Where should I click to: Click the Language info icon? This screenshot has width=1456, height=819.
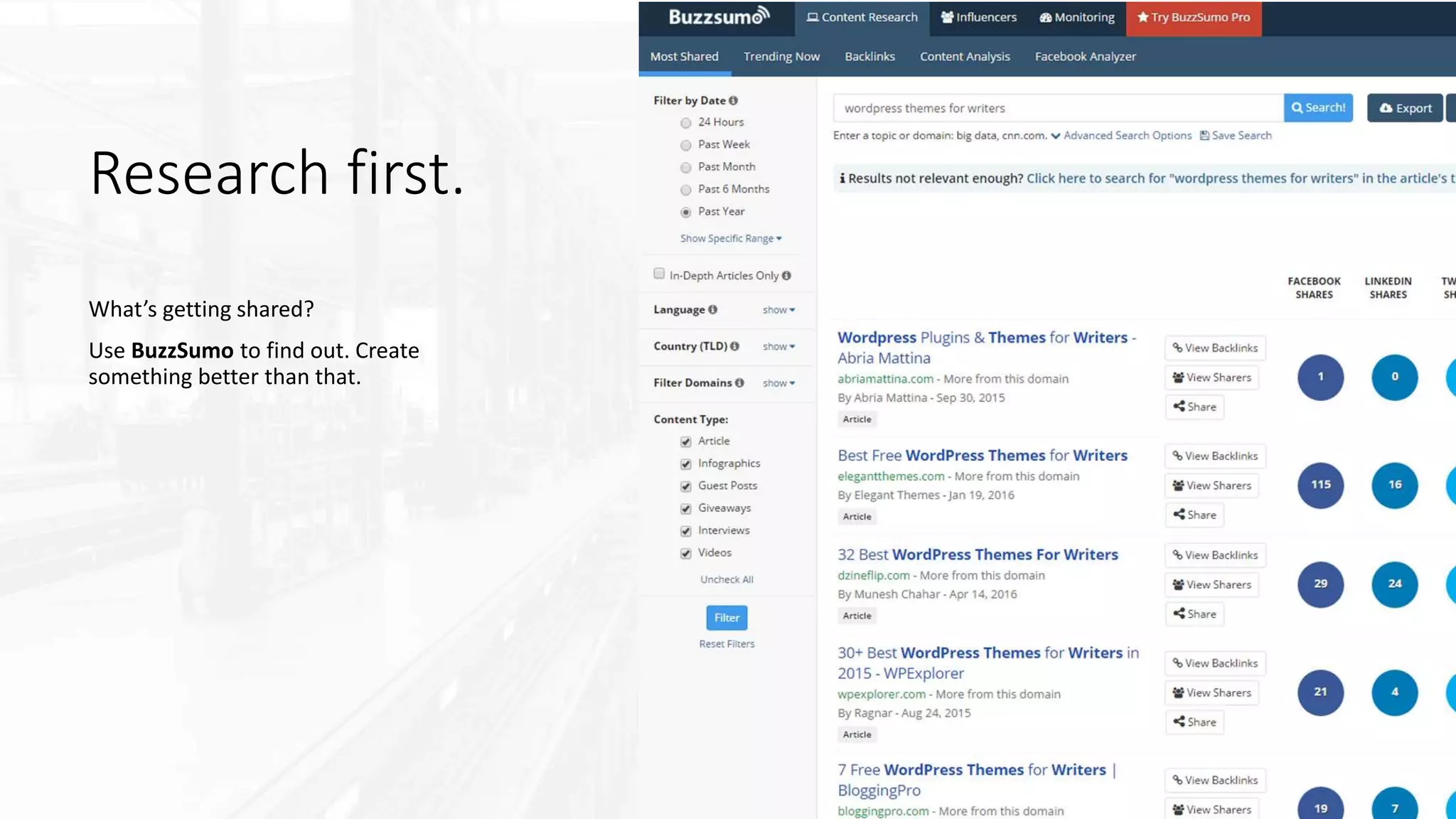(x=712, y=310)
